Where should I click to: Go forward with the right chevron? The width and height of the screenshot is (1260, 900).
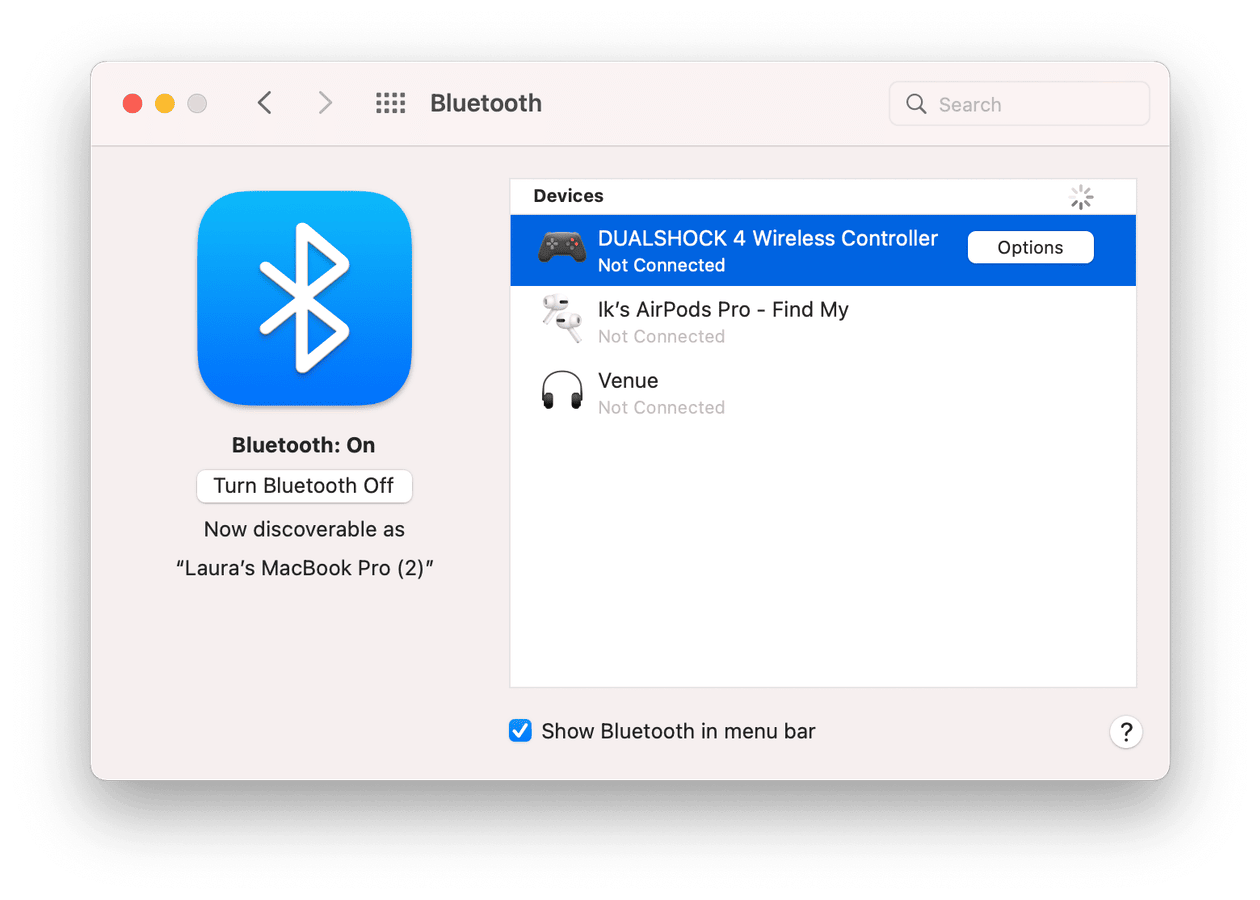click(x=325, y=103)
